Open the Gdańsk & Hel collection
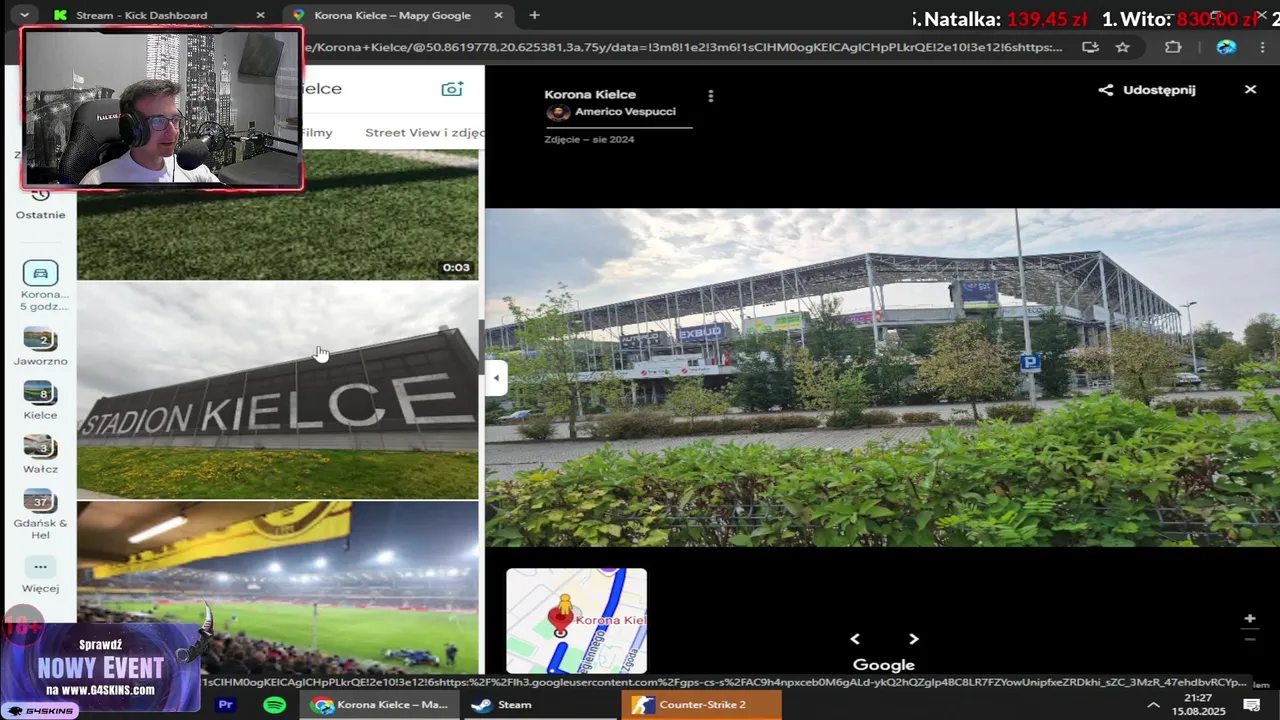The image size is (1280, 720). pyautogui.click(x=41, y=501)
